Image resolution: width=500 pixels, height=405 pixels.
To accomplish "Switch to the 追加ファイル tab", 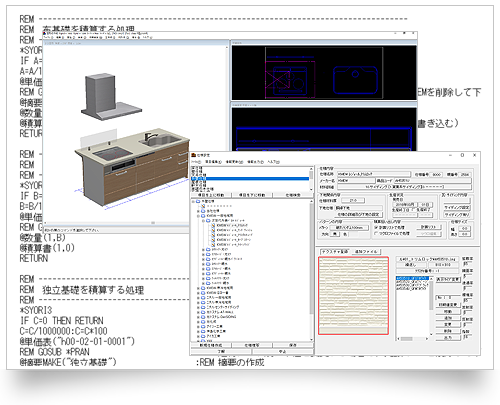I will [366, 252].
